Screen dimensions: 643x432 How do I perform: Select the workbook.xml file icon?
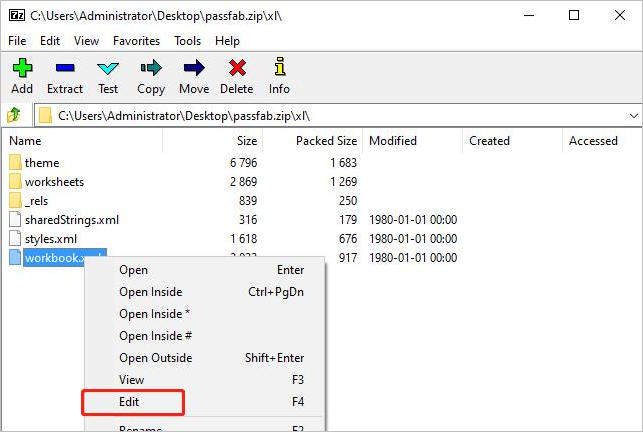pos(15,258)
